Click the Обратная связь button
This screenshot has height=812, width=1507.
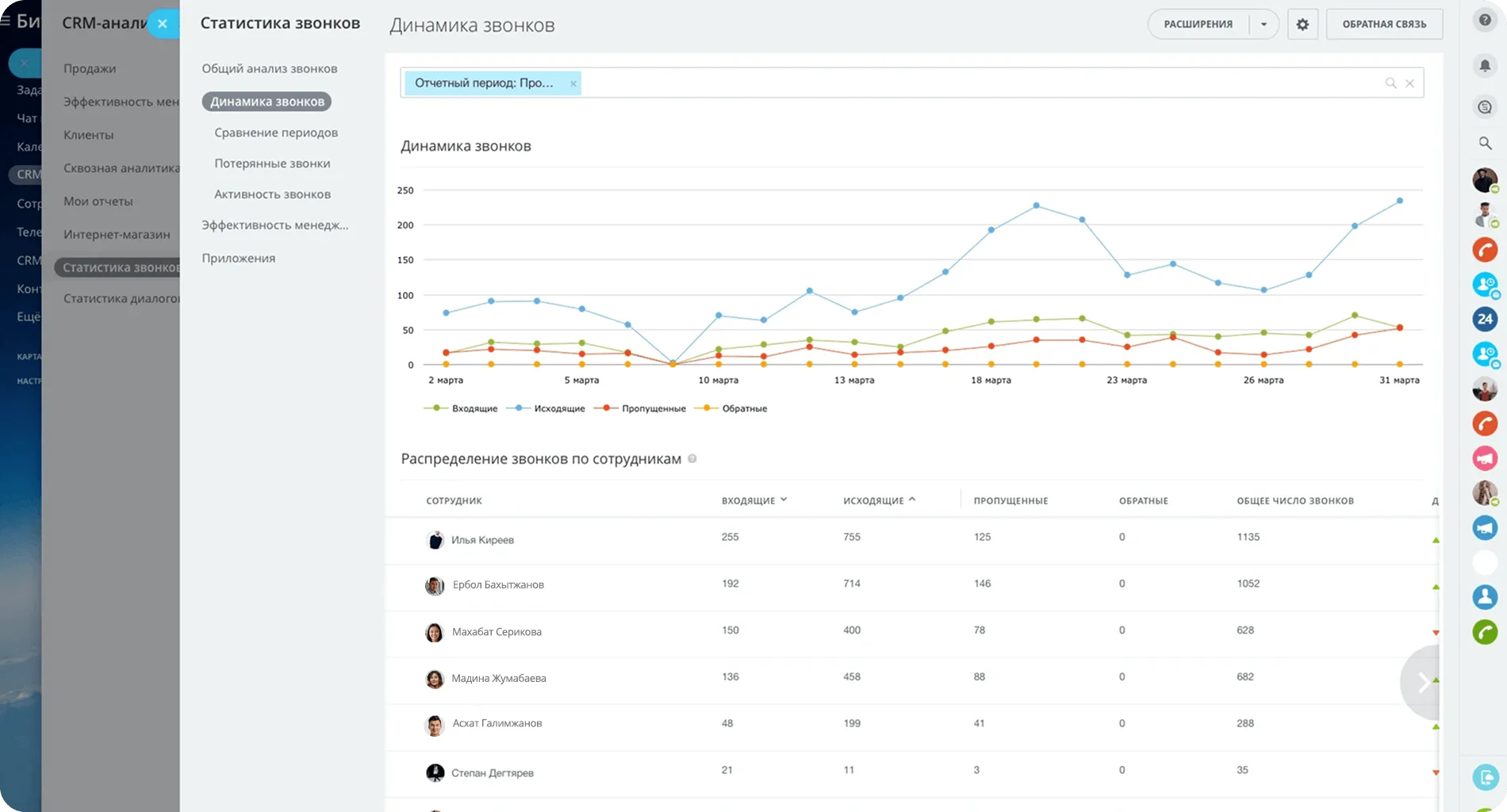[1384, 25]
